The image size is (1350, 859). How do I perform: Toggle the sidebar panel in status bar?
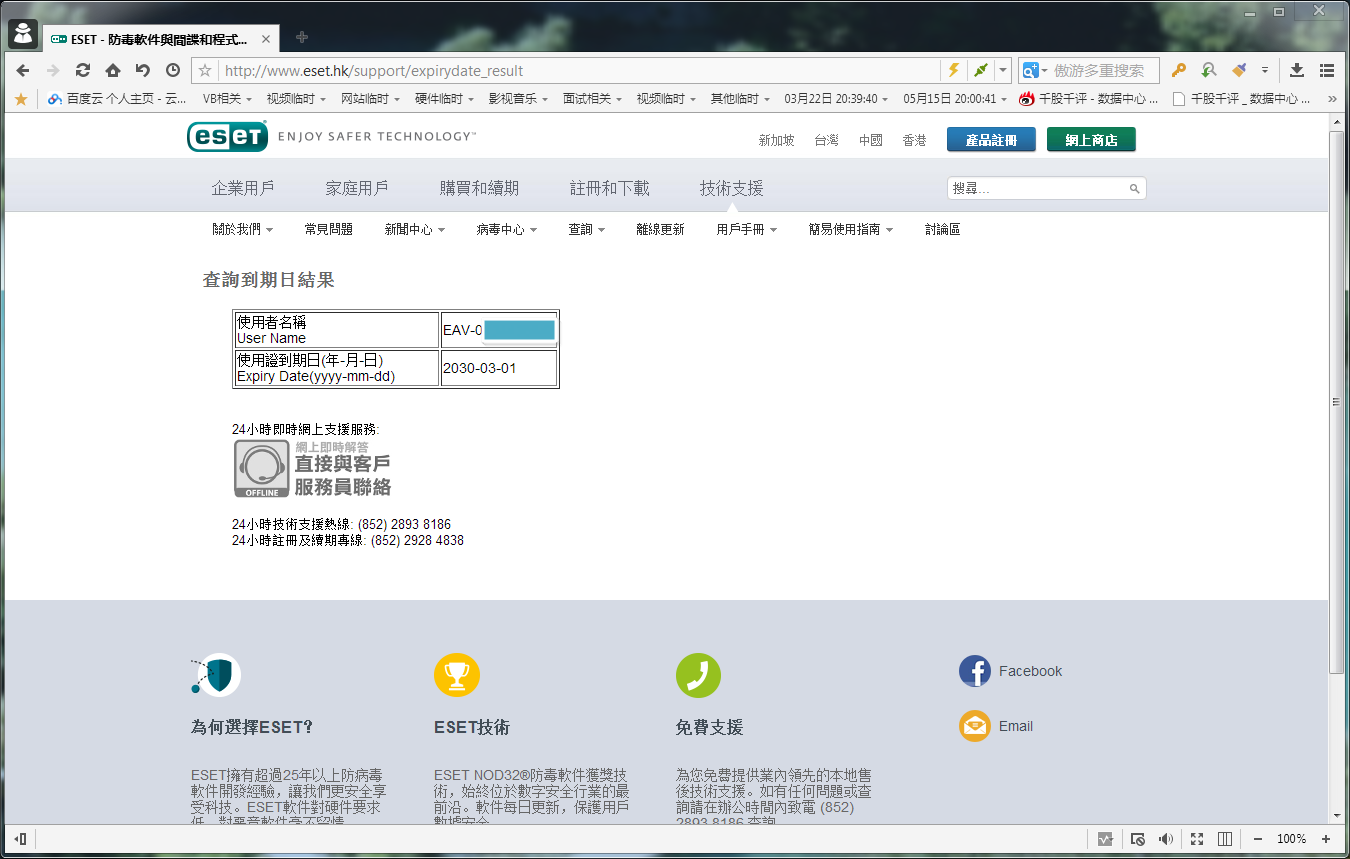(x=21, y=839)
